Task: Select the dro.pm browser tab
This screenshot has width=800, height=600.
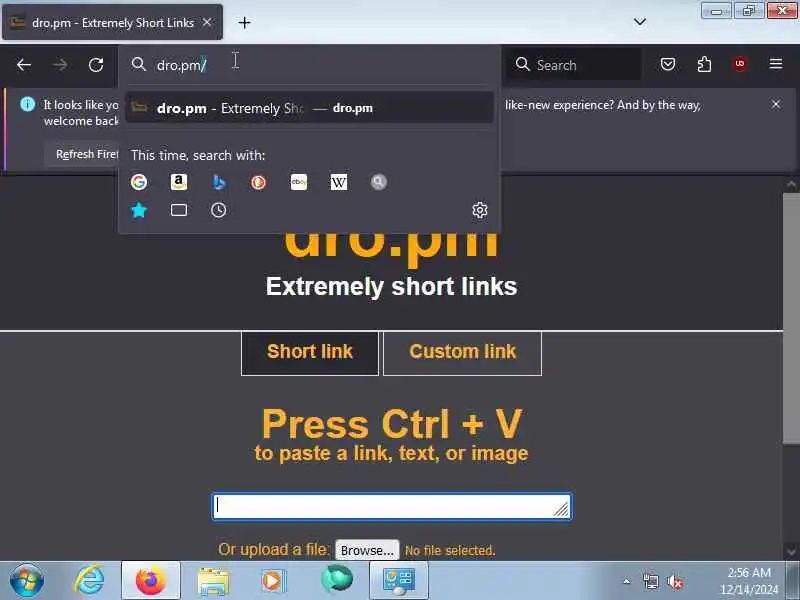Action: [x=112, y=22]
